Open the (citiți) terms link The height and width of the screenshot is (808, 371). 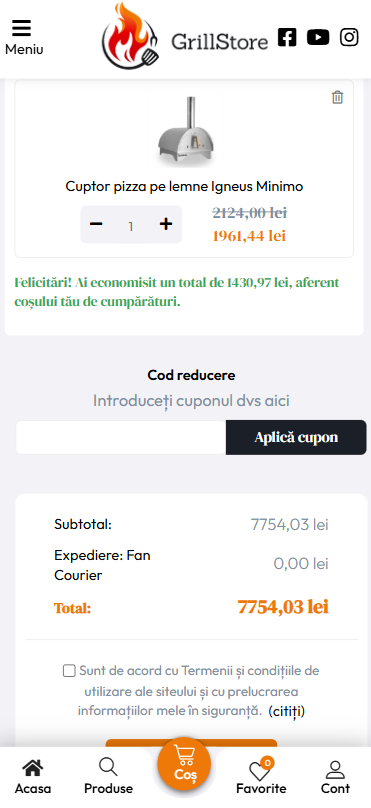click(x=286, y=711)
